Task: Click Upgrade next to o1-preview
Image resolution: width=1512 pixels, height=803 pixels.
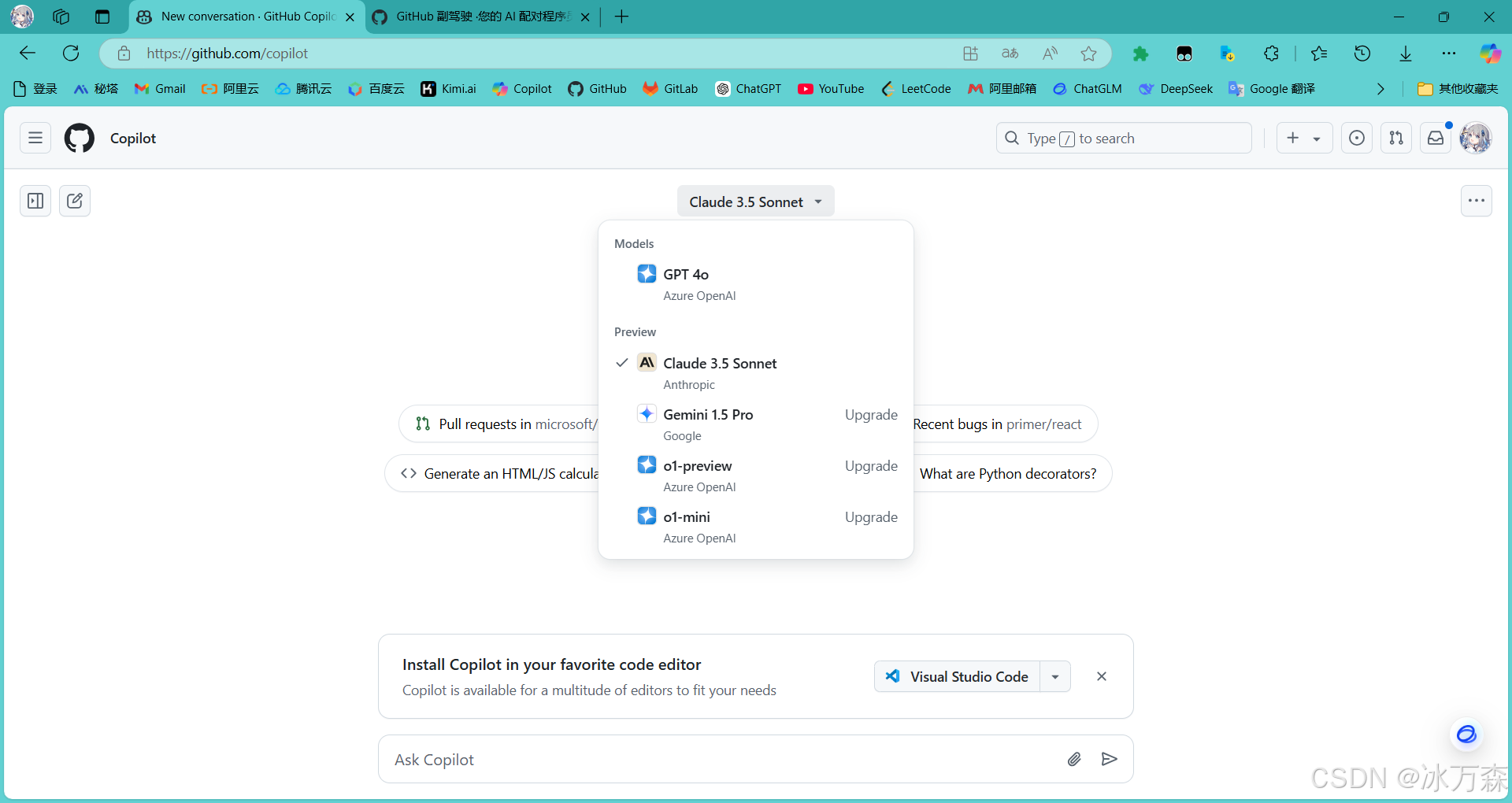Action: point(871,465)
